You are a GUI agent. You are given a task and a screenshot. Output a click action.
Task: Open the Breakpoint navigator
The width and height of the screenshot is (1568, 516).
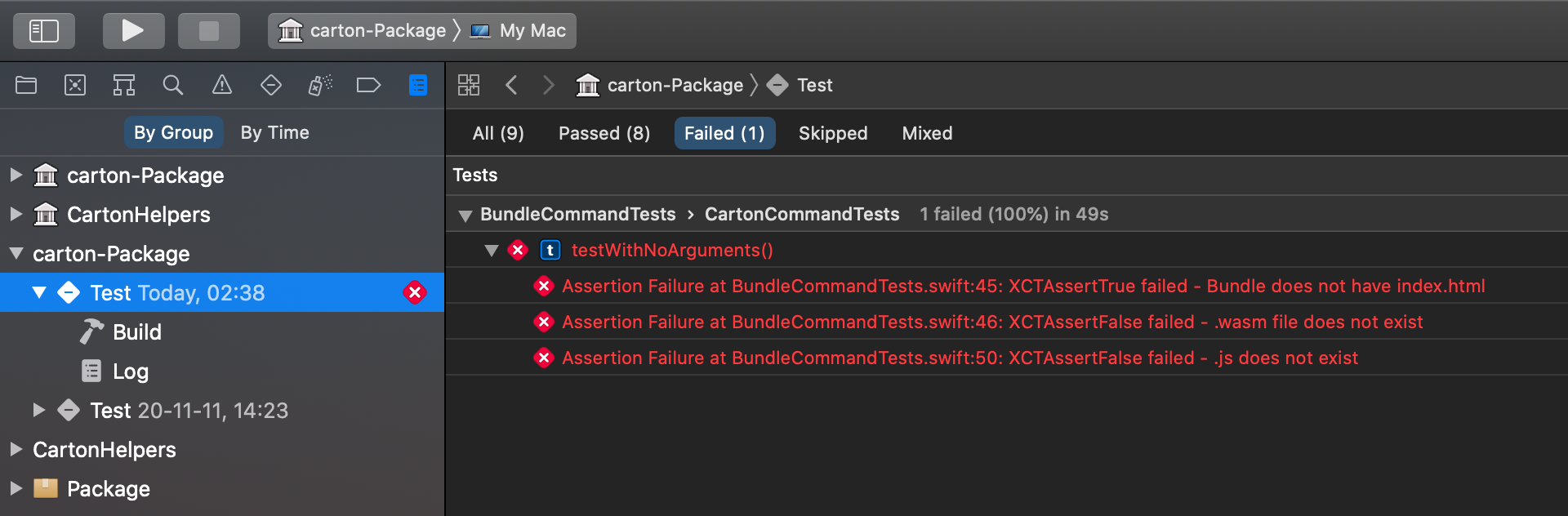(369, 85)
